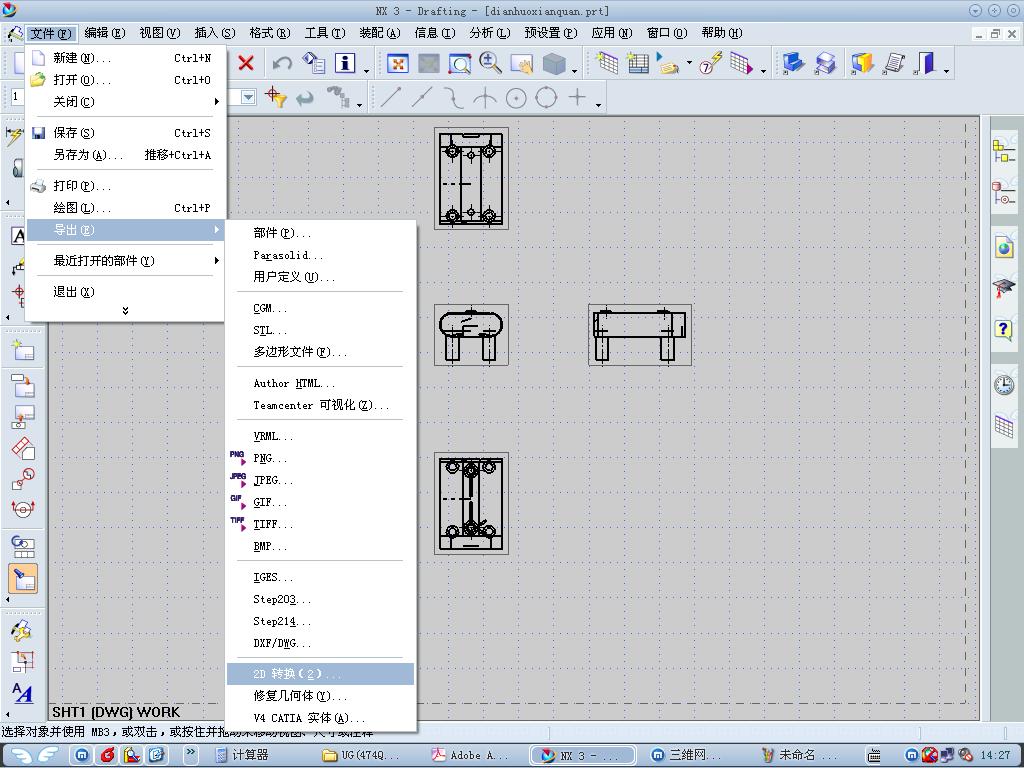1024x768 pixels.
Task: Expand 最近打开的部件(Y) submenu
Action: tap(125, 261)
